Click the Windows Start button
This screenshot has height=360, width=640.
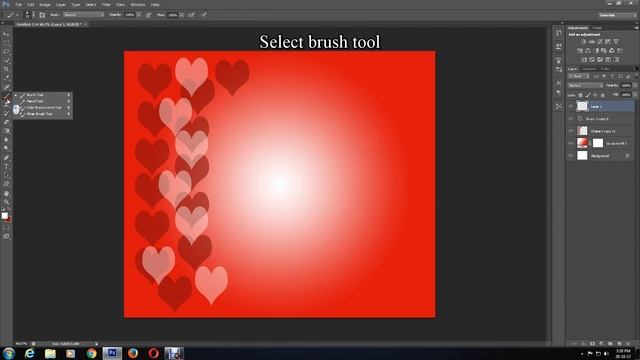(x=9, y=353)
